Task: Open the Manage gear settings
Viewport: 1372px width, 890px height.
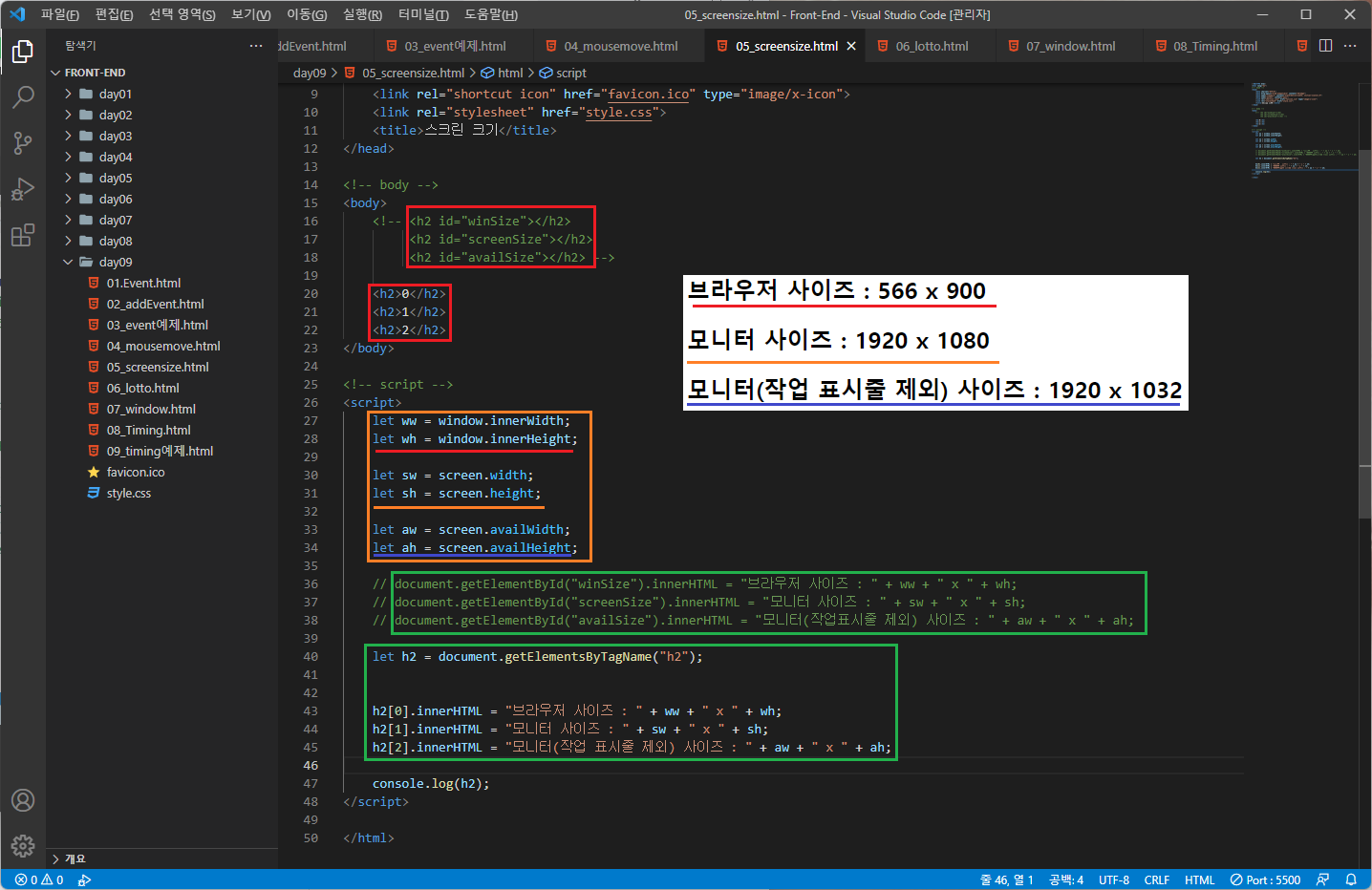Action: click(x=23, y=845)
